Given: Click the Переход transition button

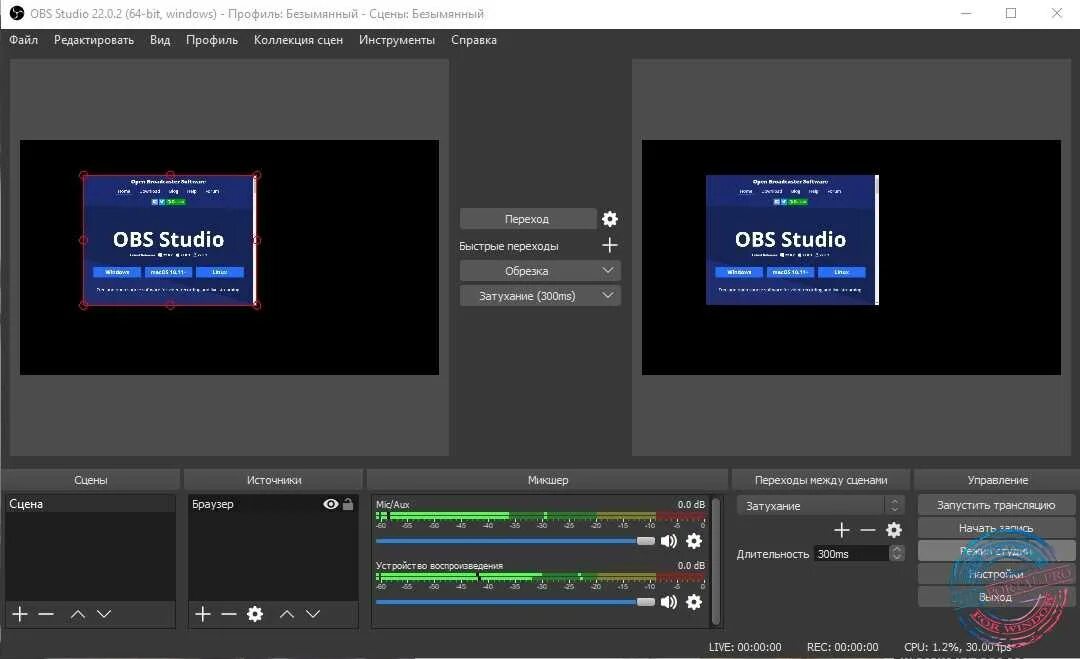Looking at the screenshot, I should pos(528,219).
